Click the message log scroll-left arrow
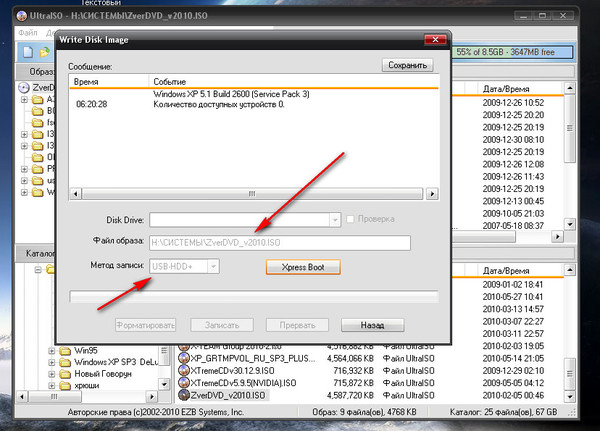The height and width of the screenshot is (431, 600). pos(75,194)
